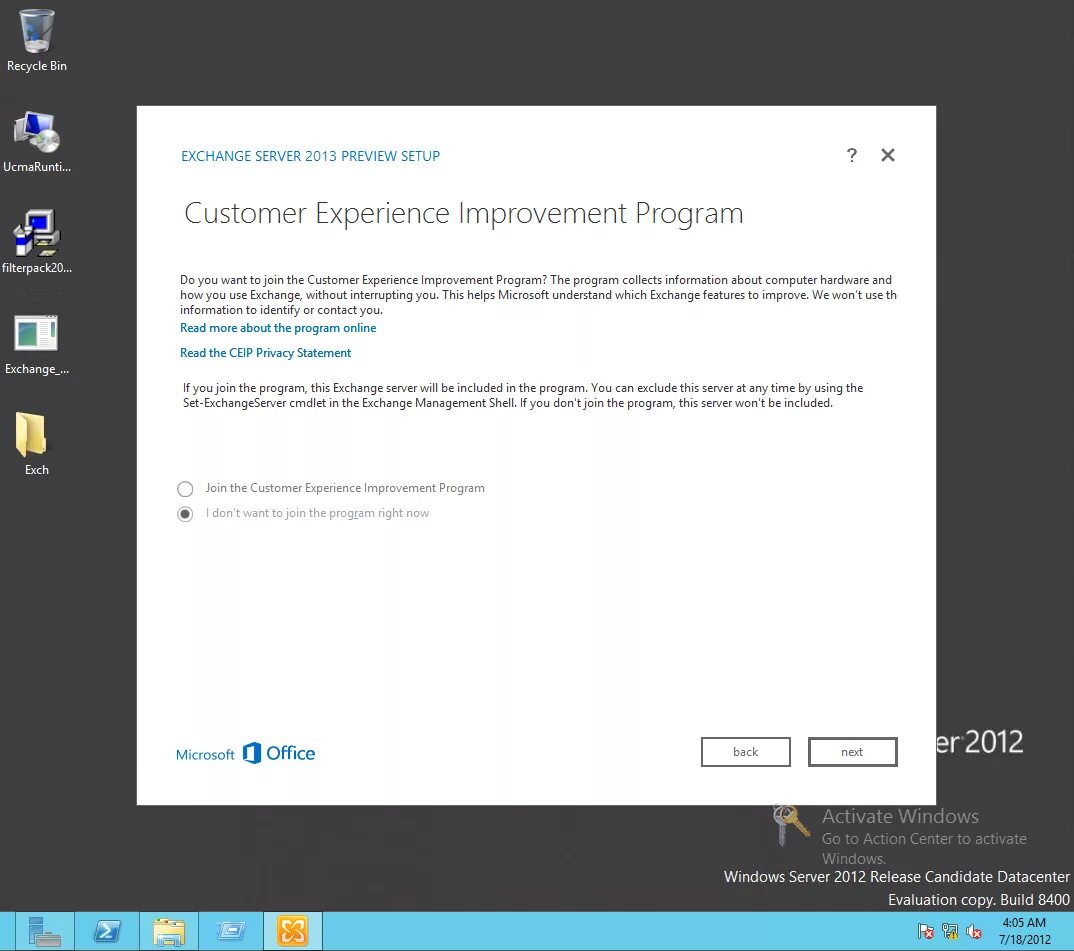Open the Recycle Bin desktop icon

tap(36, 40)
